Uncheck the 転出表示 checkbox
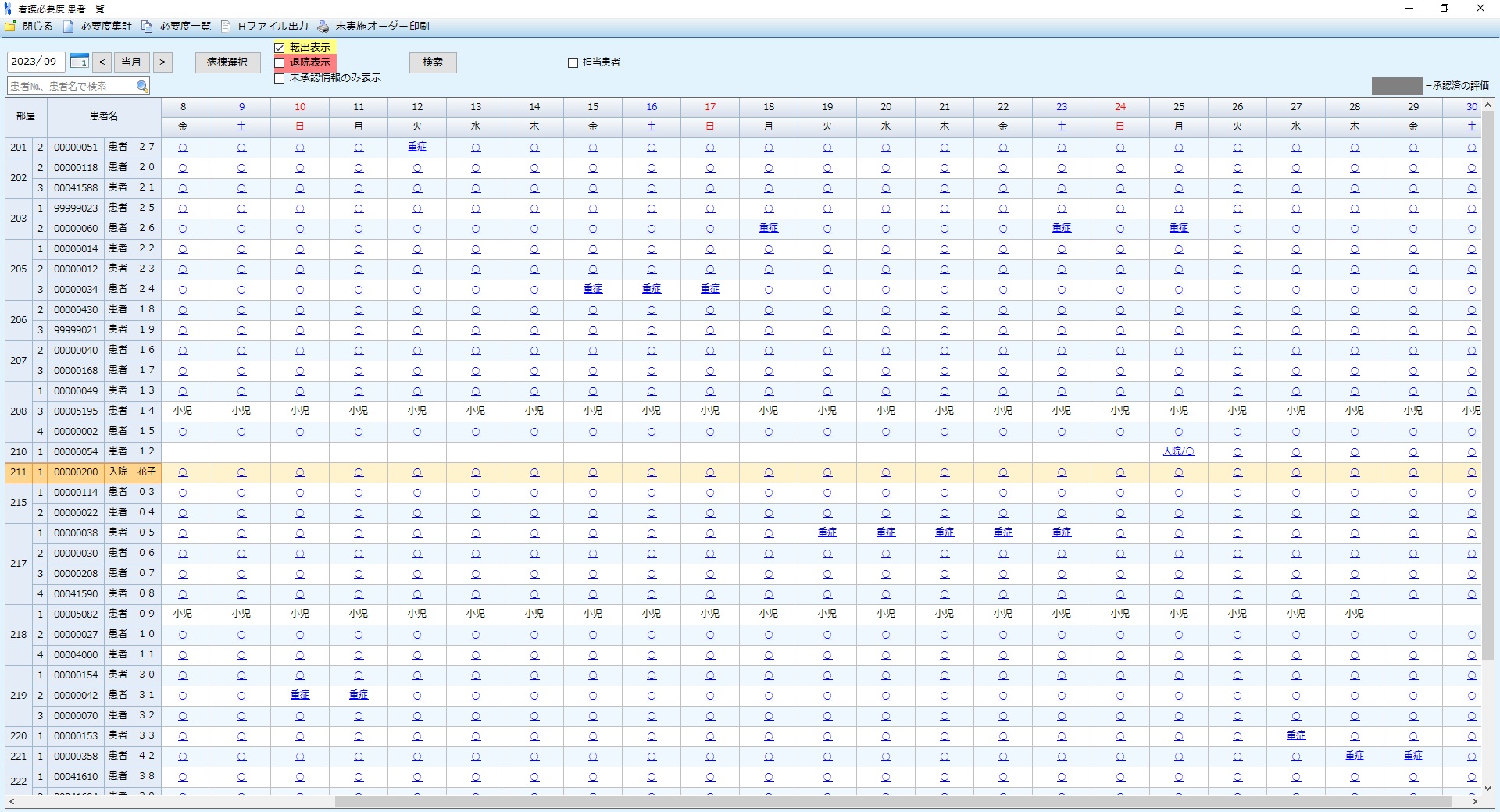The image size is (1500, 812). click(280, 48)
